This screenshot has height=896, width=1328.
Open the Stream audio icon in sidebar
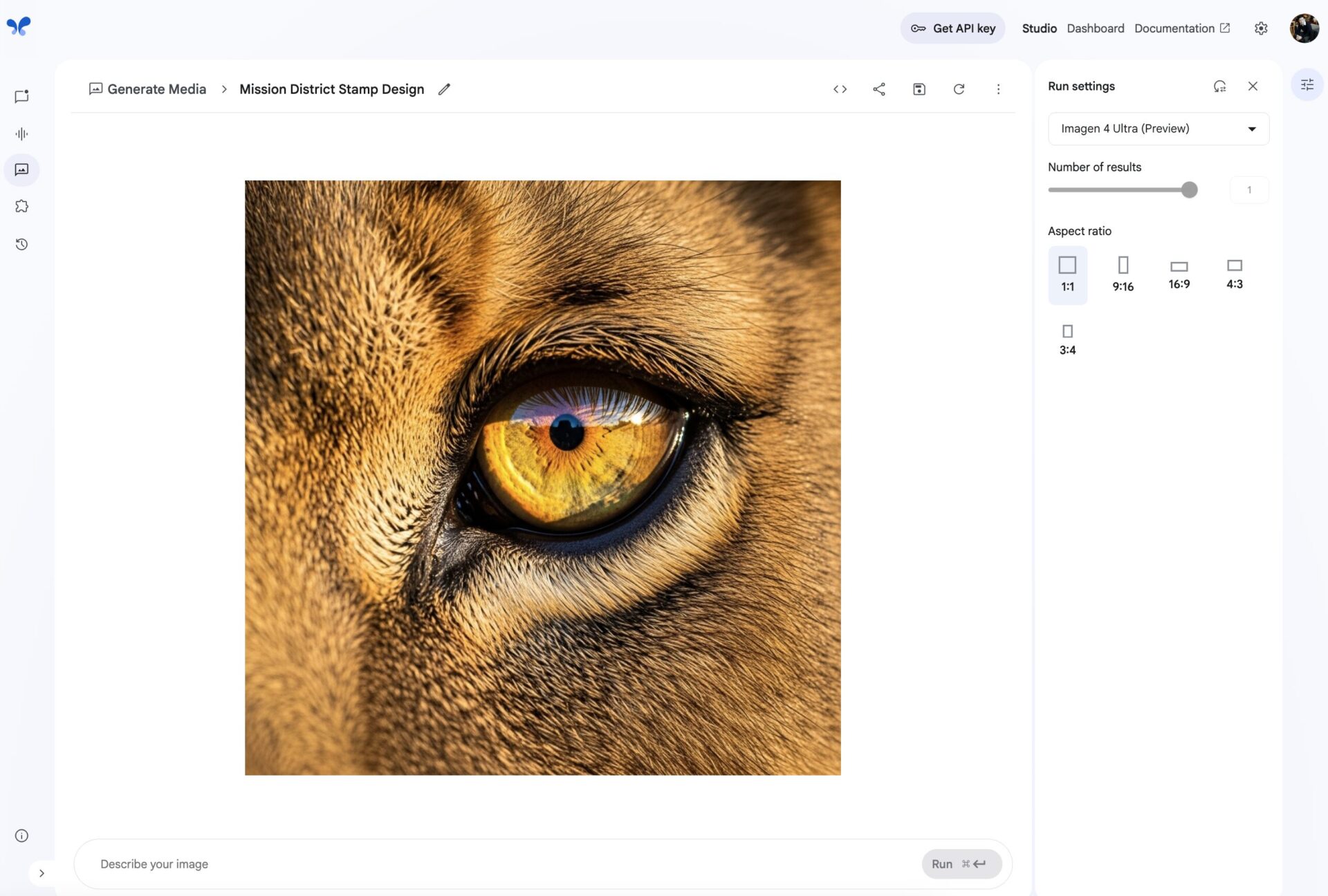21,133
